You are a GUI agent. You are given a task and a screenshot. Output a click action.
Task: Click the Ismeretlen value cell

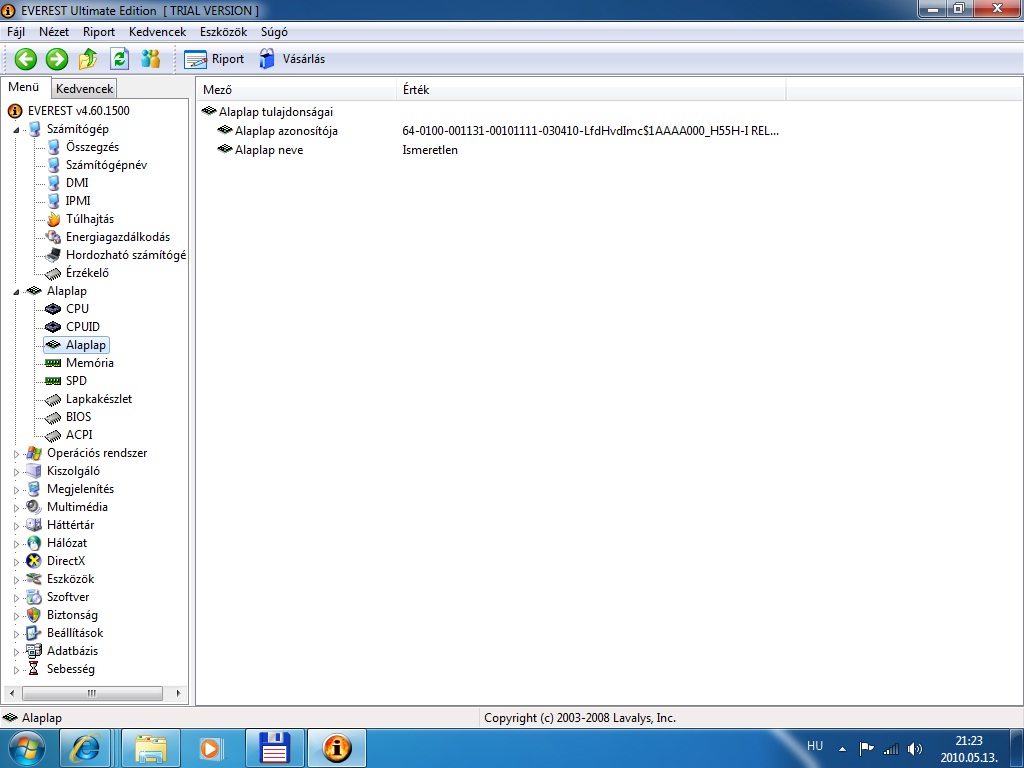[x=430, y=150]
